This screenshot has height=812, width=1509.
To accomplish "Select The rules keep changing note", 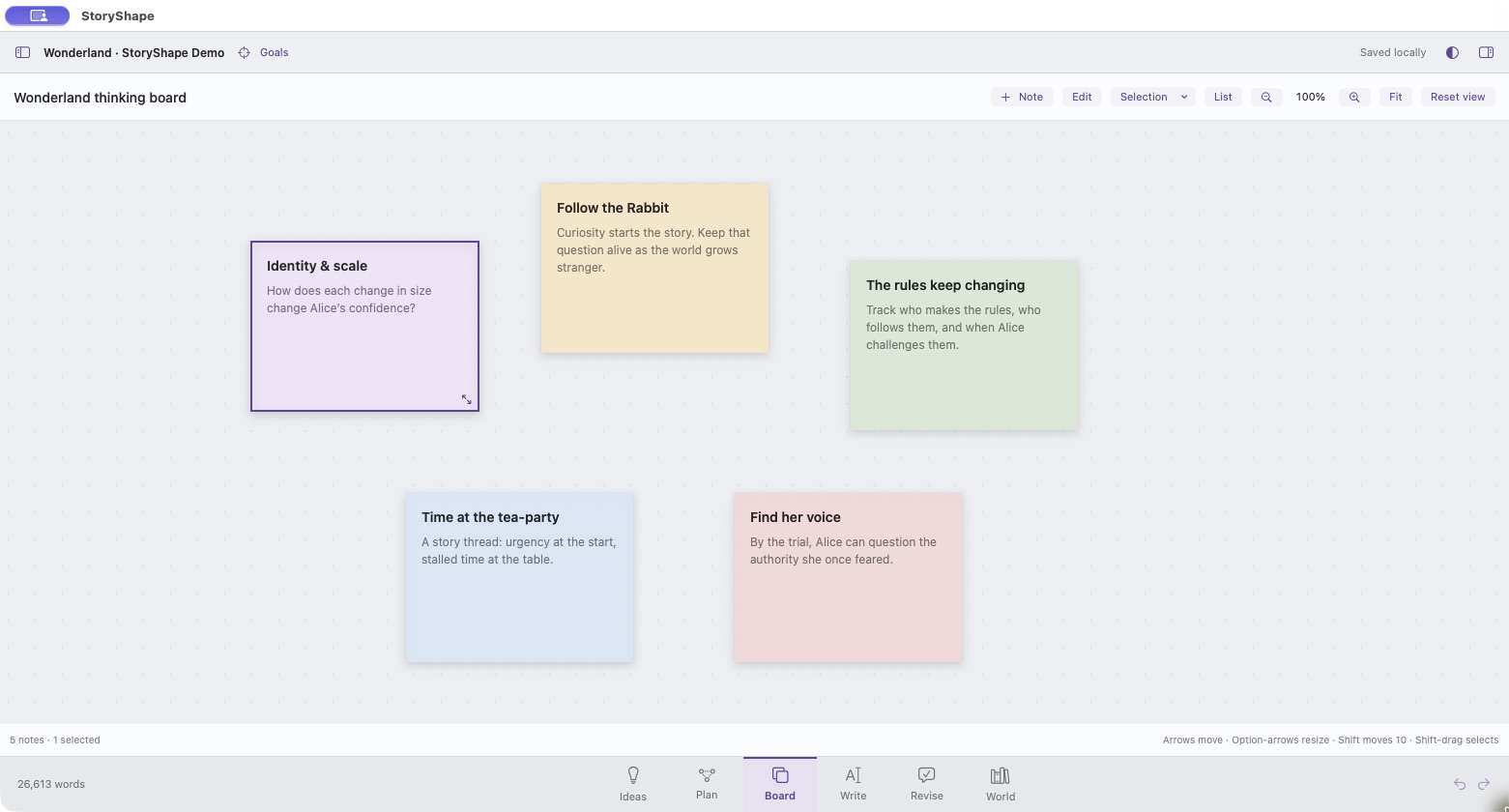I will [964, 345].
